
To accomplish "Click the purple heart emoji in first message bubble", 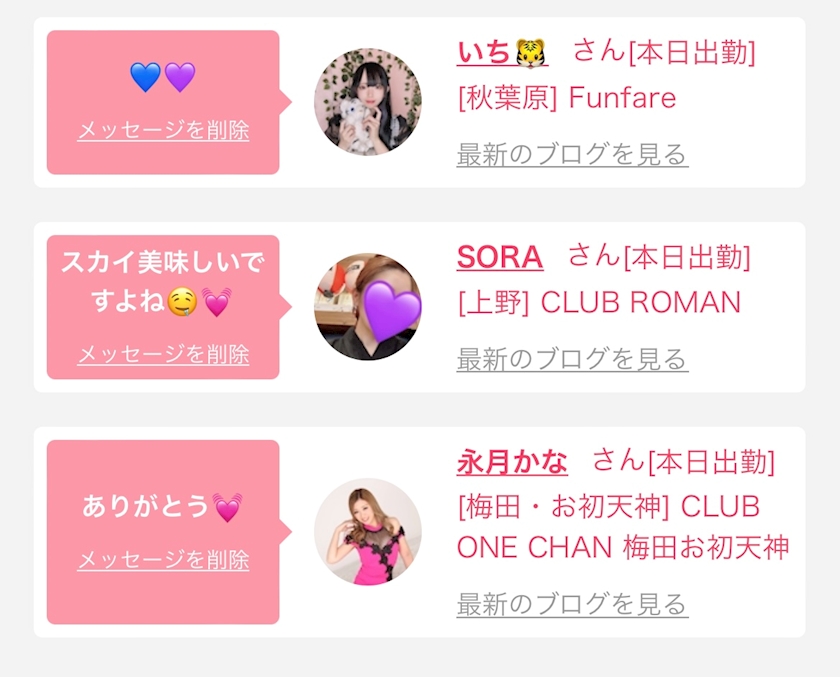I will coord(180,77).
